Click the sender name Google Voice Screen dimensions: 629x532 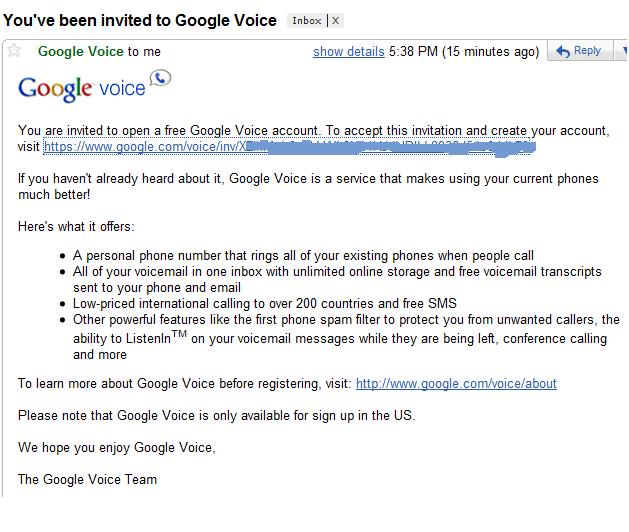coord(80,52)
